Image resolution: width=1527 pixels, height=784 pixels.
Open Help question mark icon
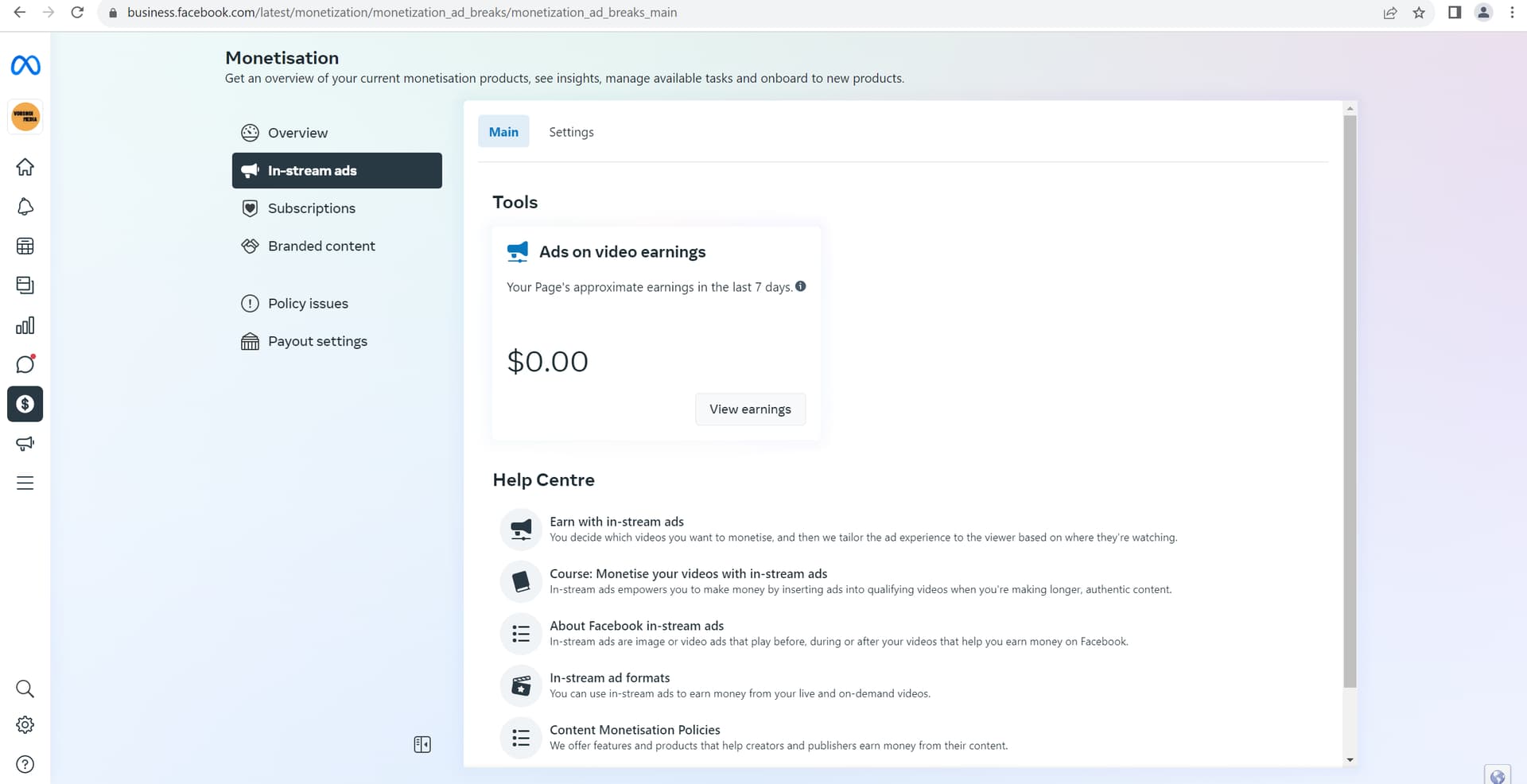[25, 764]
